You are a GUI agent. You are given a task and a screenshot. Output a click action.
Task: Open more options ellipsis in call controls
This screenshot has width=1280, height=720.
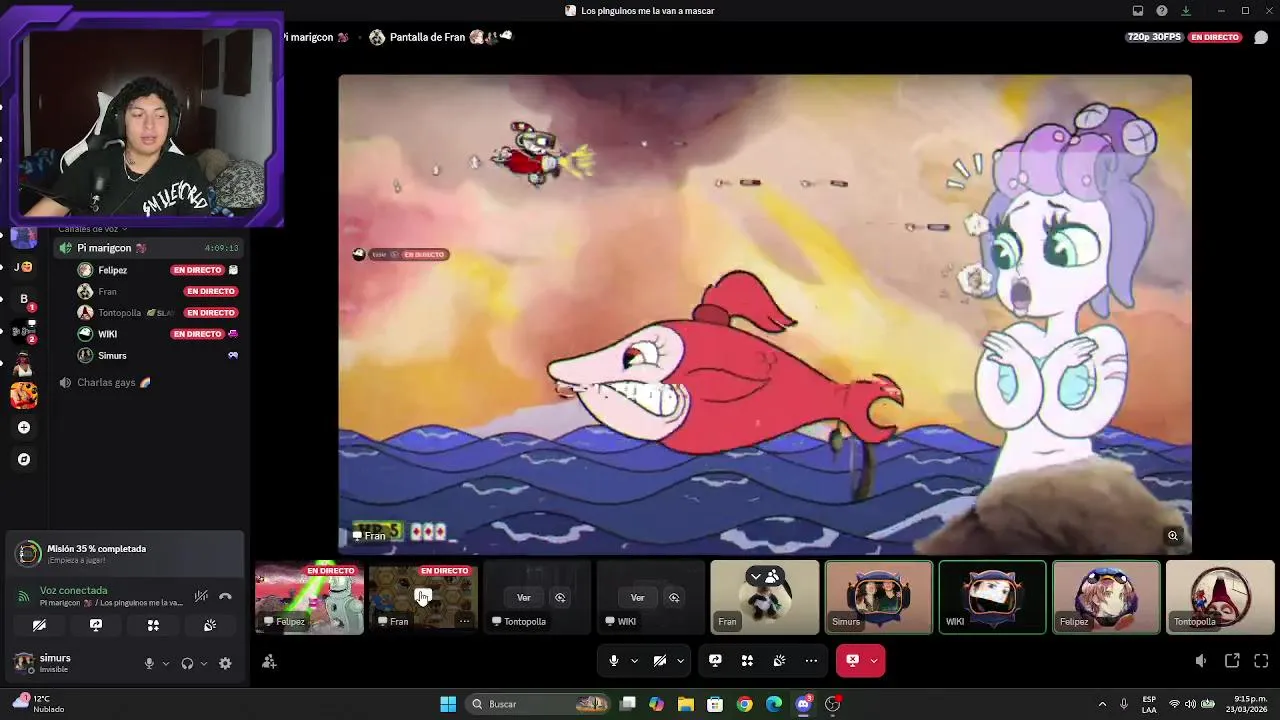tap(811, 661)
